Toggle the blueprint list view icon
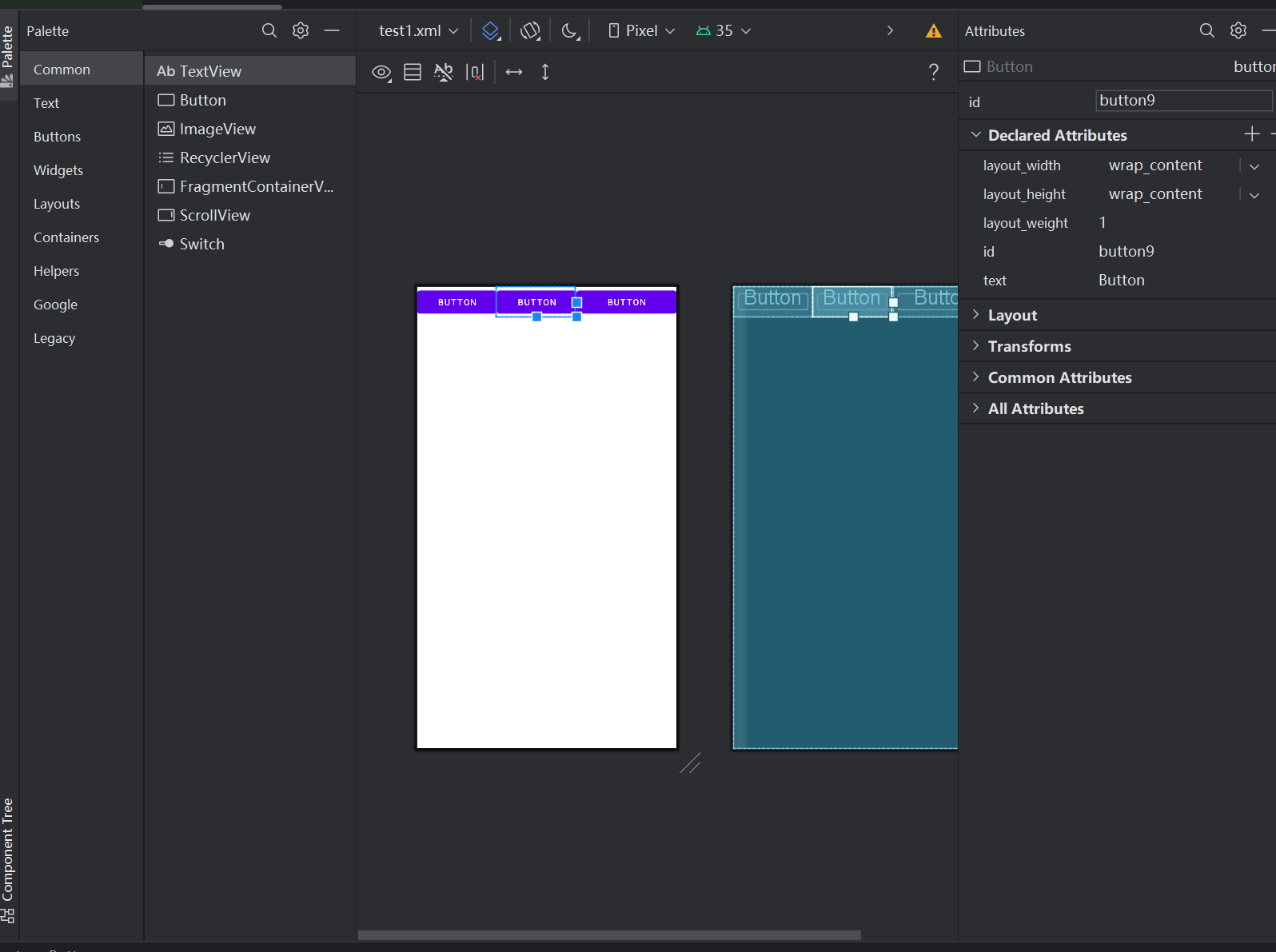 click(x=413, y=72)
